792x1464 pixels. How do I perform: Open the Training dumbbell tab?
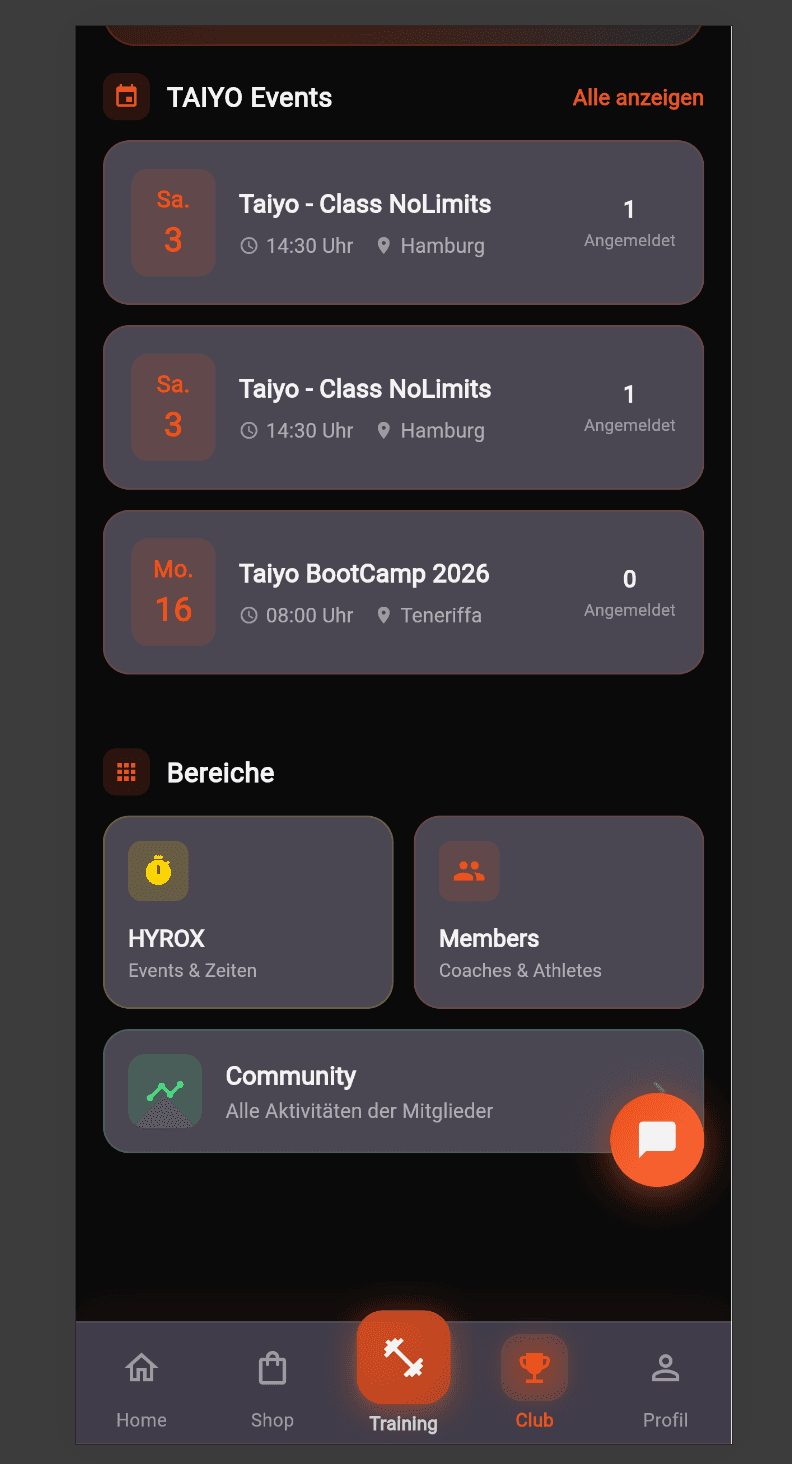point(404,1371)
